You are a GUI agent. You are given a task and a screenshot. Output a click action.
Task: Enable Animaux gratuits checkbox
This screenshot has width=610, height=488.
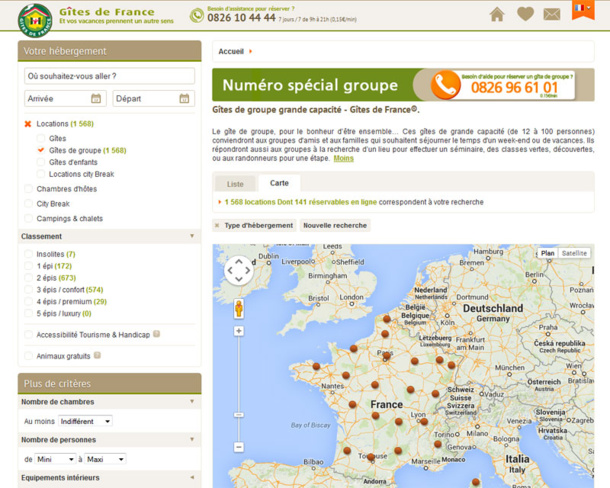click(x=29, y=356)
